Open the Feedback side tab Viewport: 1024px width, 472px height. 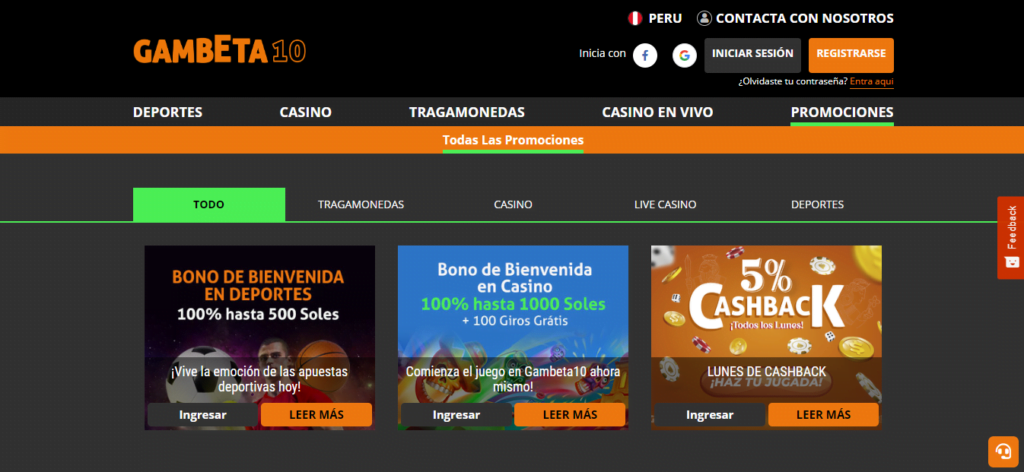coord(1011,238)
